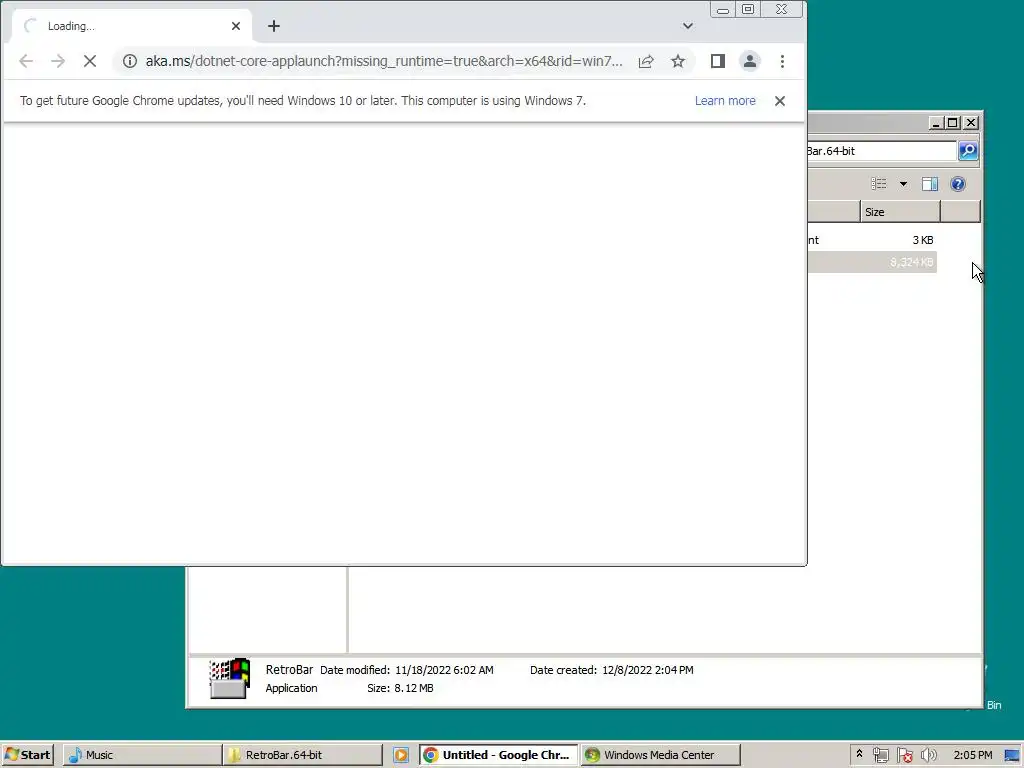Open Chrome's tab search dropdown
The height and width of the screenshot is (768, 1024).
click(688, 26)
